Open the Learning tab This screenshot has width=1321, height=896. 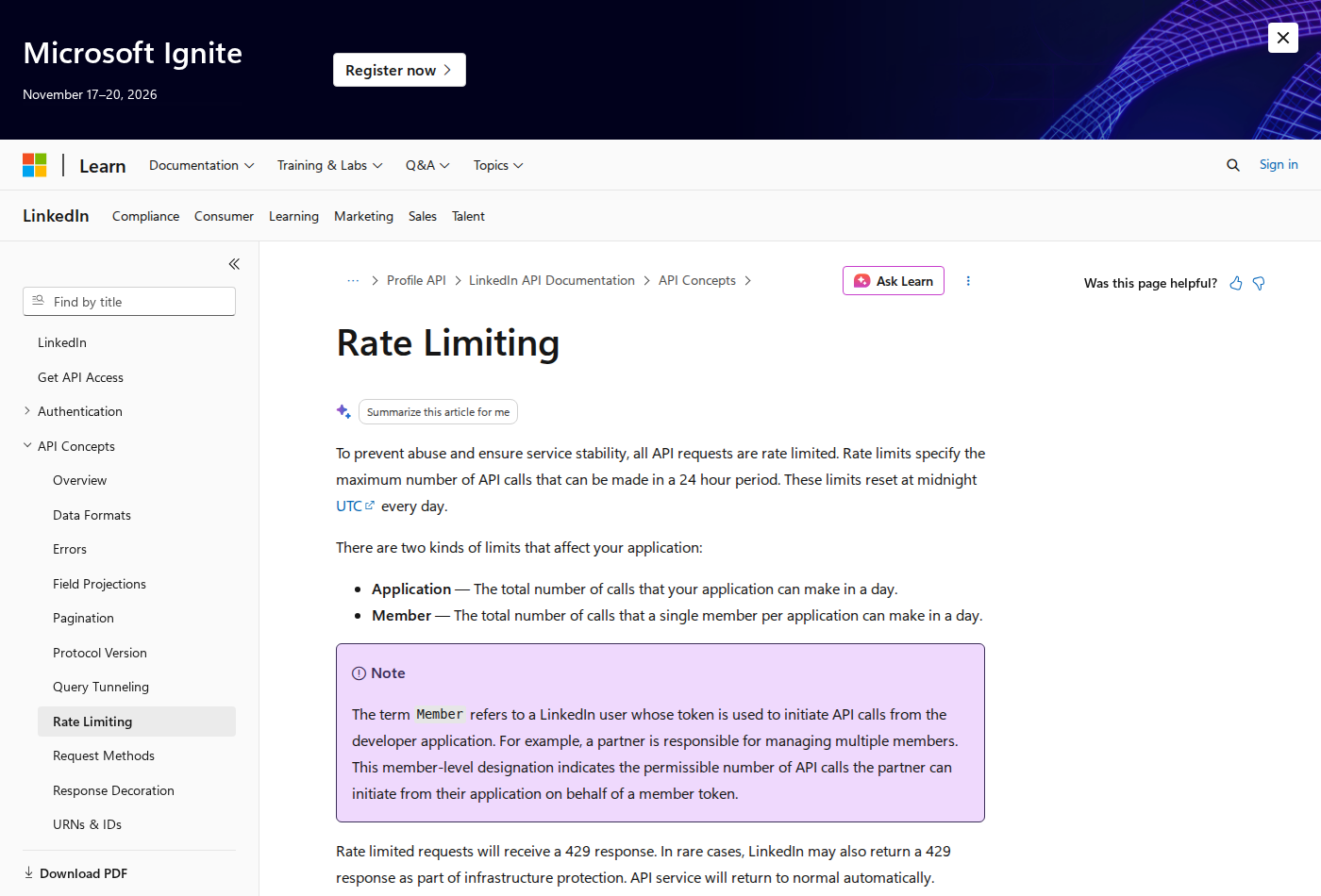coord(293,216)
